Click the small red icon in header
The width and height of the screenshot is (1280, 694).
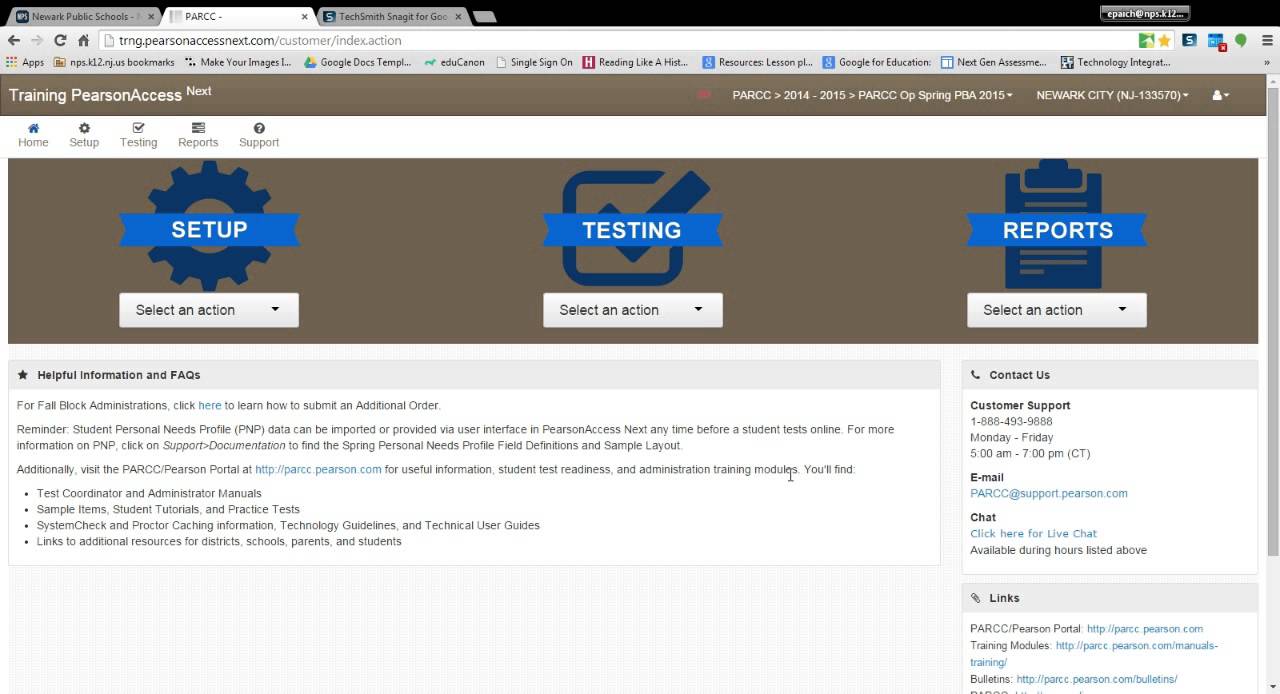click(704, 95)
